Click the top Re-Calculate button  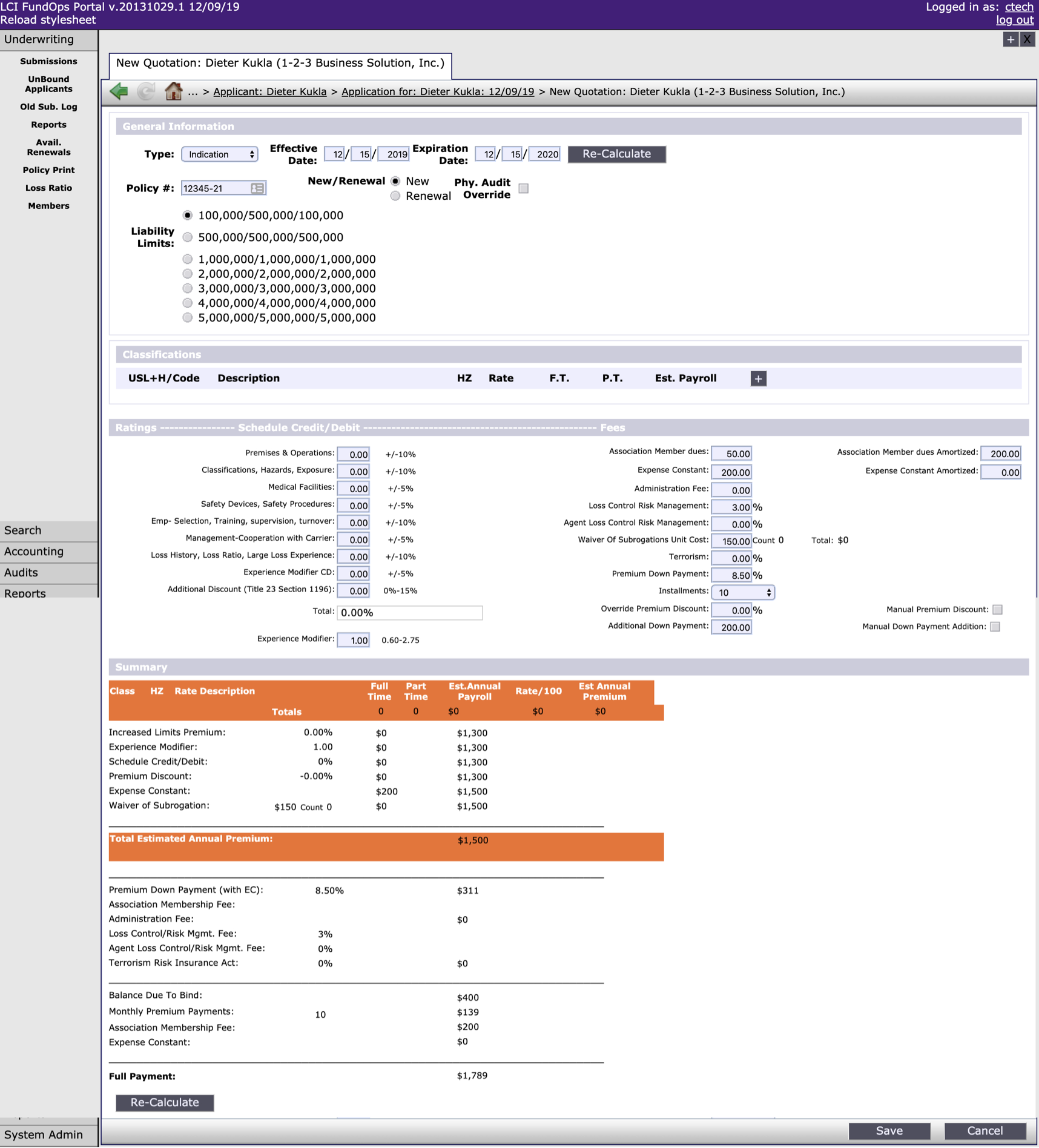coord(617,154)
